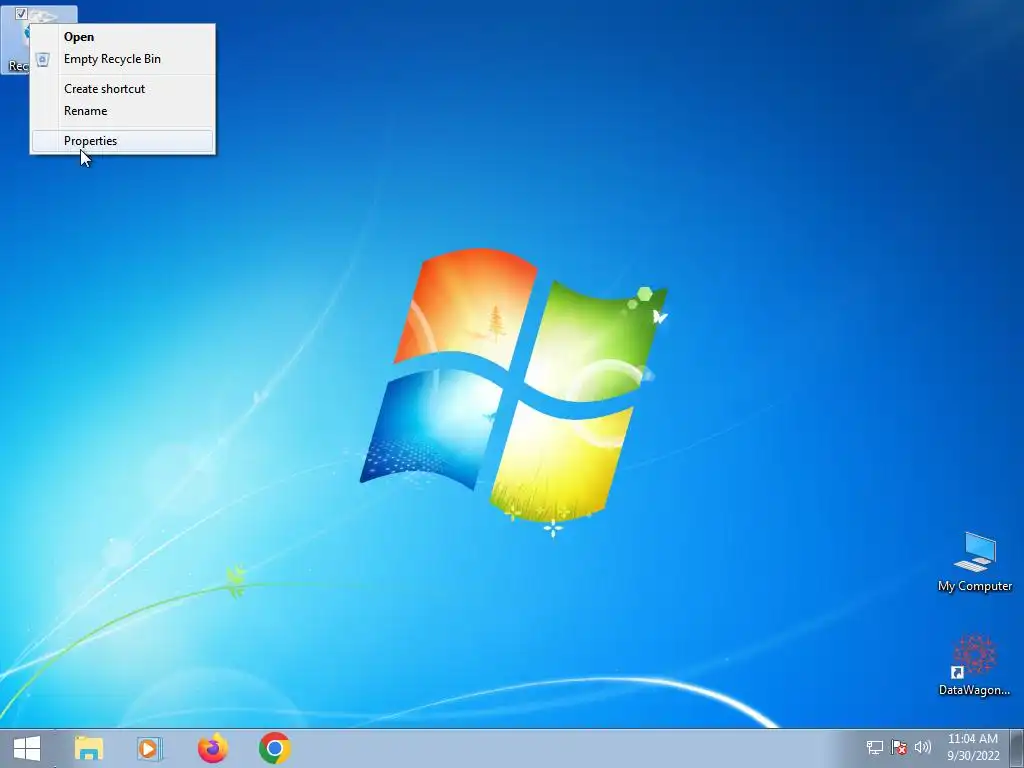Open Action Center flag tray icon
Screen dimensions: 1024x768
(899, 747)
